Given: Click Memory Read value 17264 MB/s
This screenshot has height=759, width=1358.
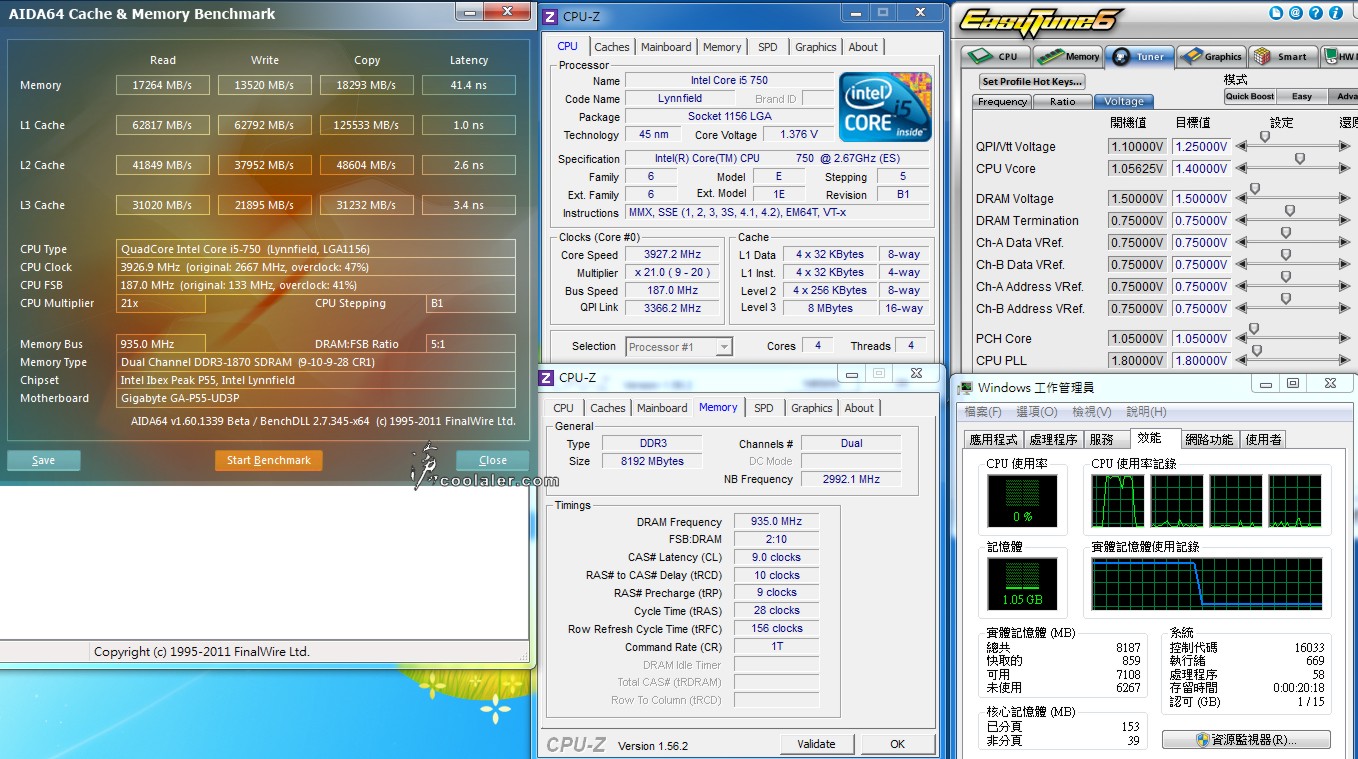Looking at the screenshot, I should [162, 85].
